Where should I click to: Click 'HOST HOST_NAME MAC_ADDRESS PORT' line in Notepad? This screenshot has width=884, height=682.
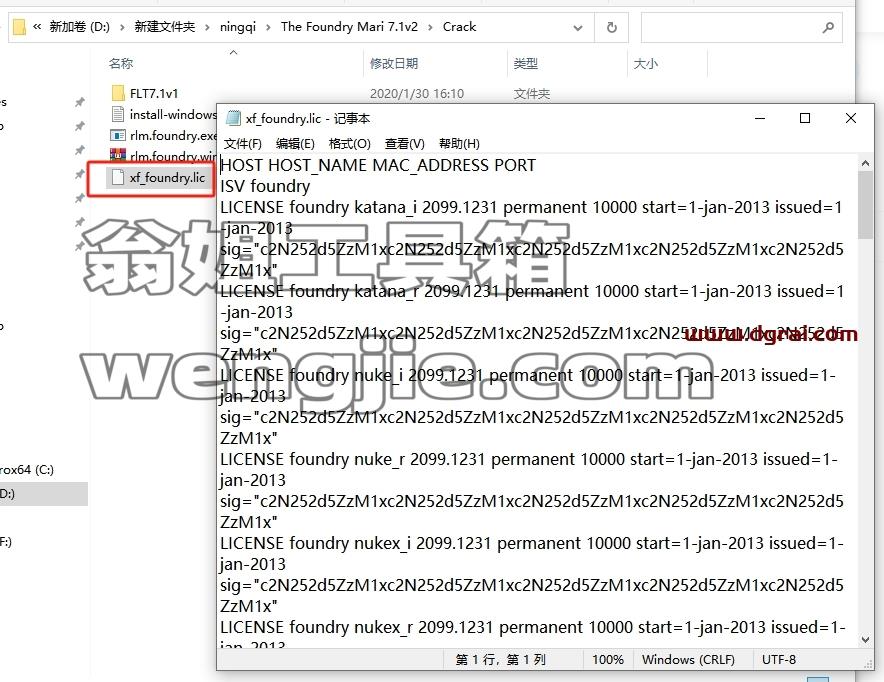(x=378, y=166)
